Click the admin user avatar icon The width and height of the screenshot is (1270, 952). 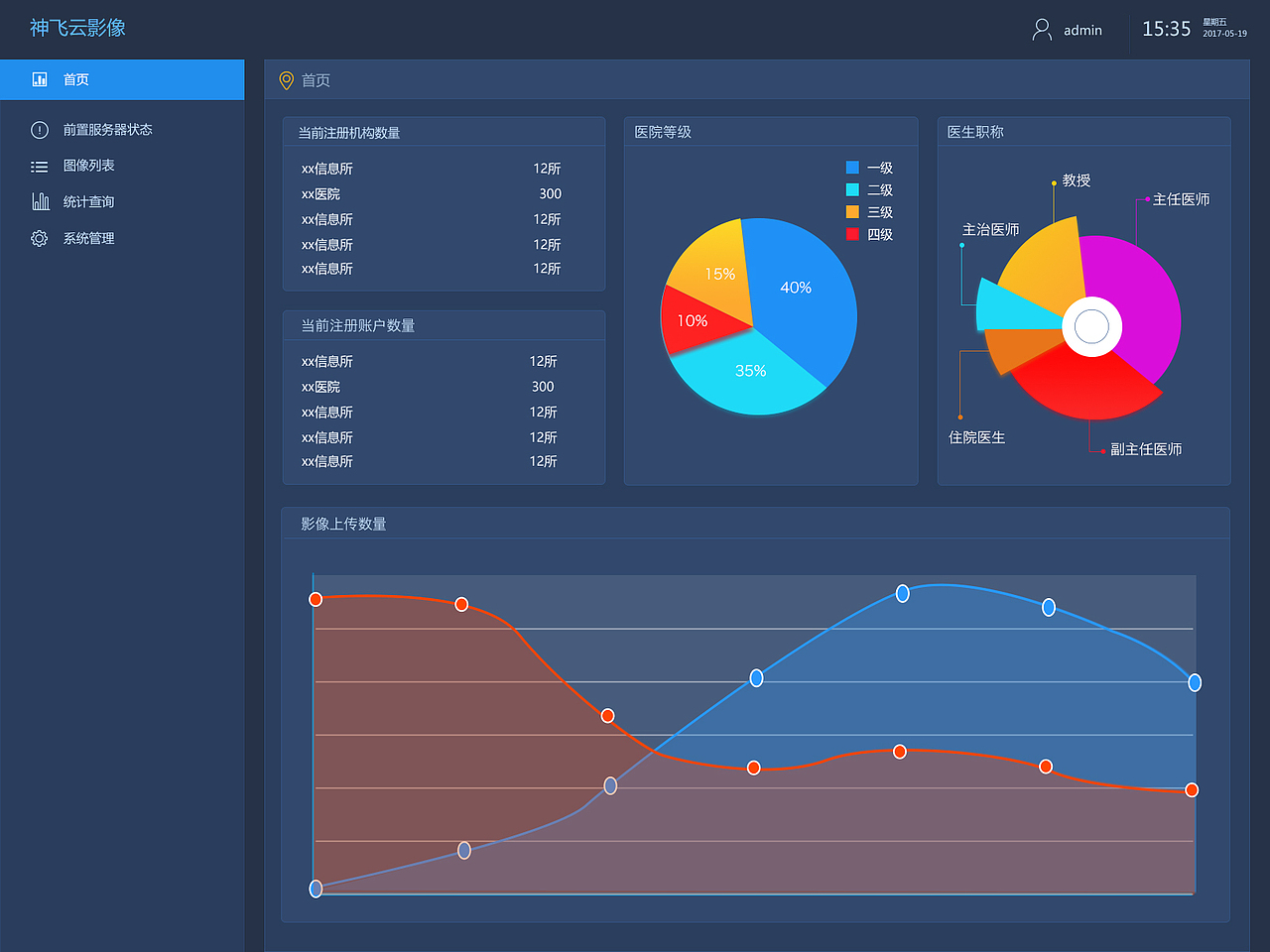coord(1042,30)
